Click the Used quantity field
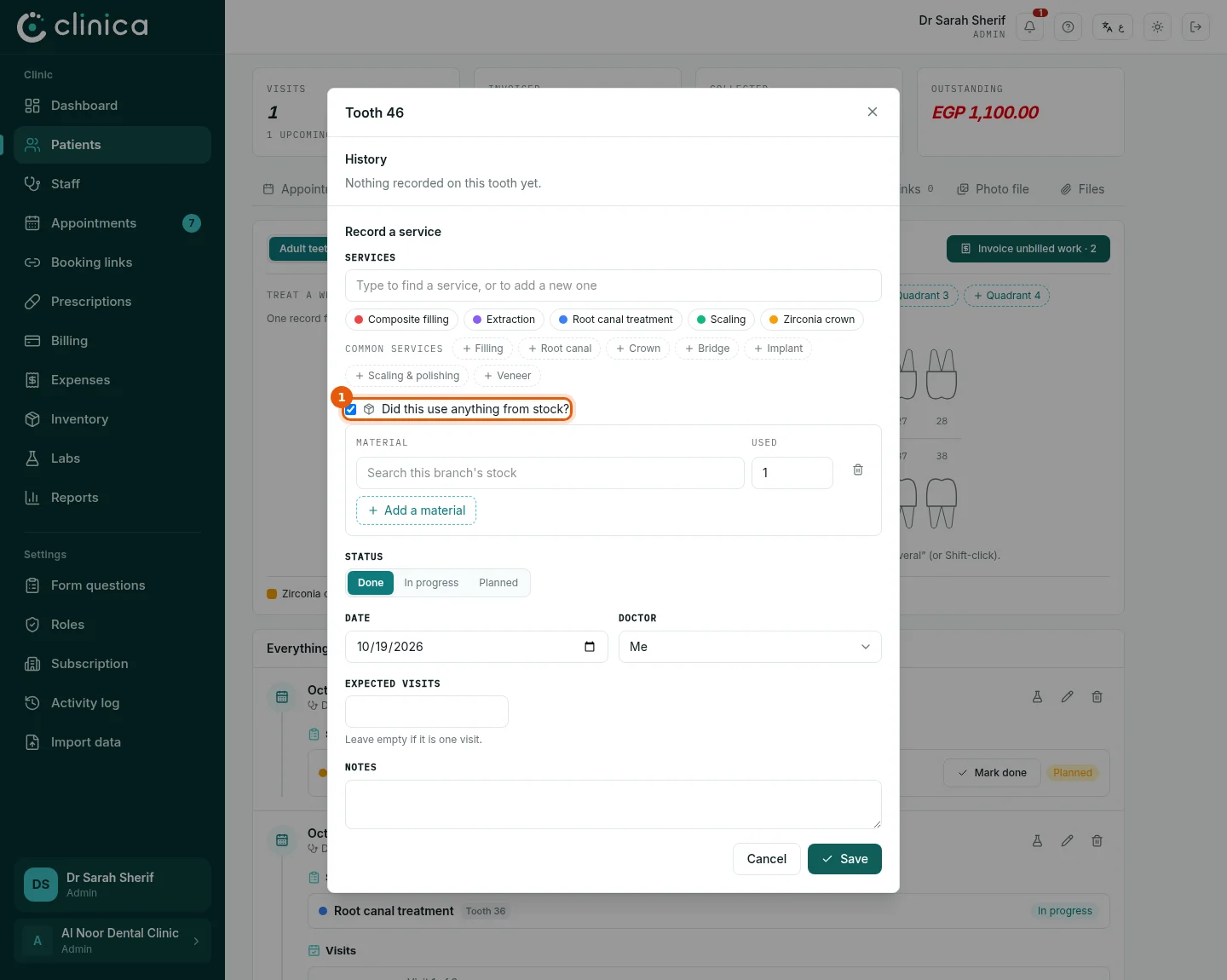This screenshot has width=1227, height=980. point(792,473)
